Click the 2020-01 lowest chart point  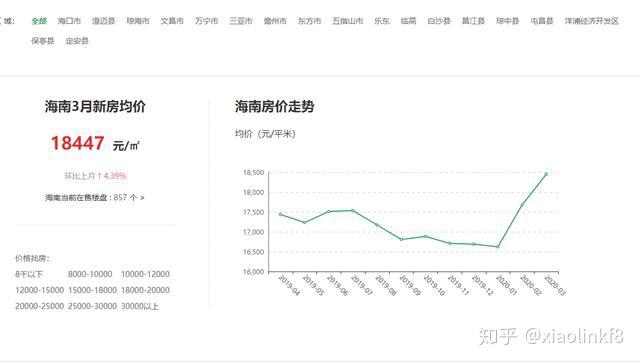tap(498, 247)
